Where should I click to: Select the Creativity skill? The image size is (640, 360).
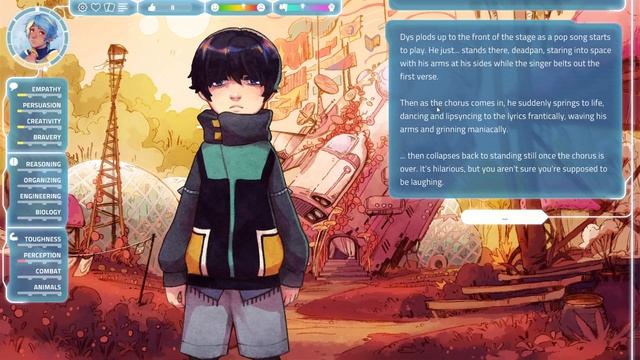[40, 123]
